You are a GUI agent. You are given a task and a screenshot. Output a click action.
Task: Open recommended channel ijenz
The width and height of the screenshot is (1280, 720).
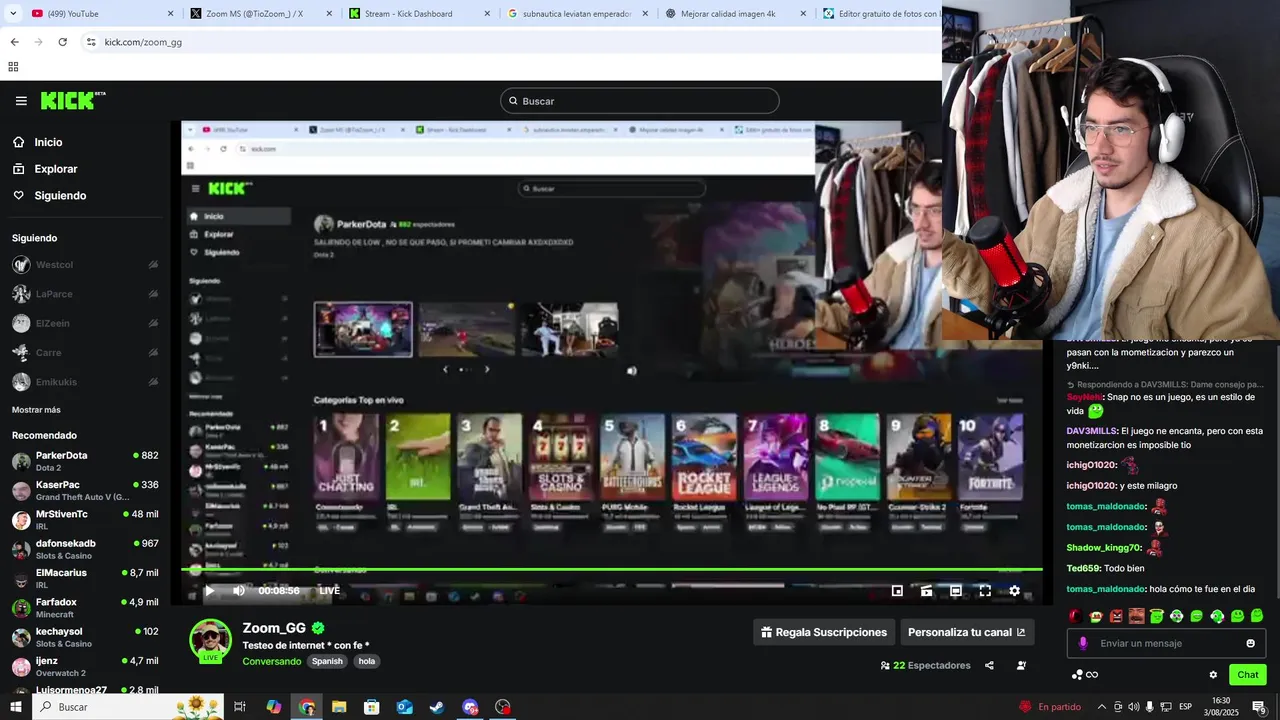[x=85, y=666]
